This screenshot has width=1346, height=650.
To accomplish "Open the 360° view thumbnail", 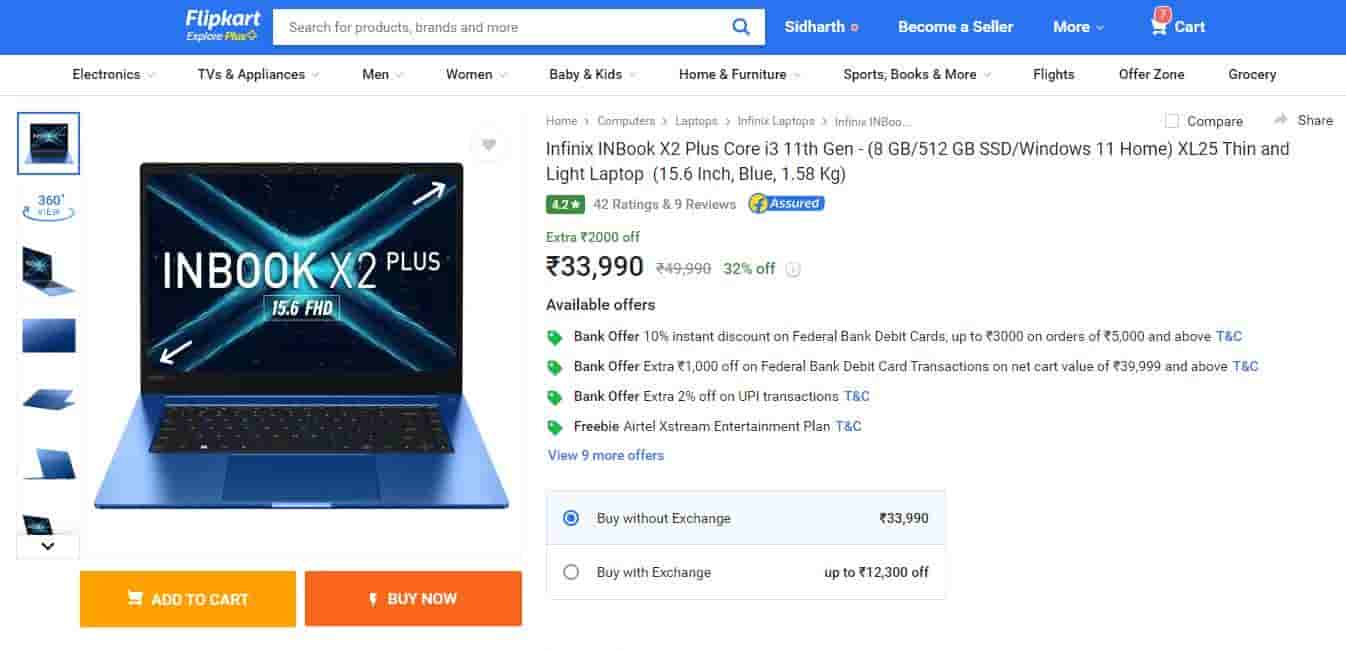I will (x=49, y=206).
